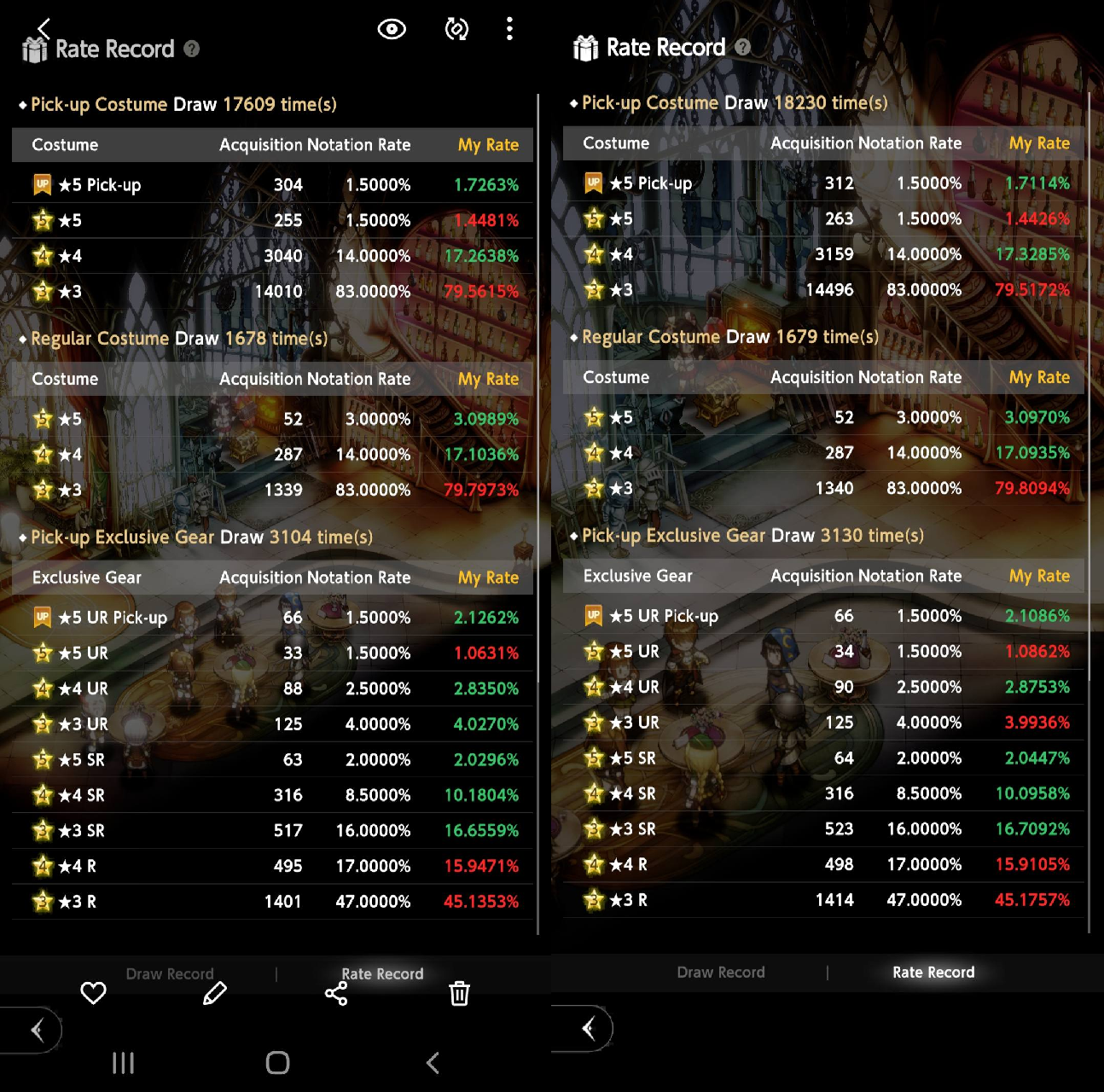Tap the game back button in left screenshot
The width and height of the screenshot is (1104, 1092).
pyautogui.click(x=32, y=1030)
